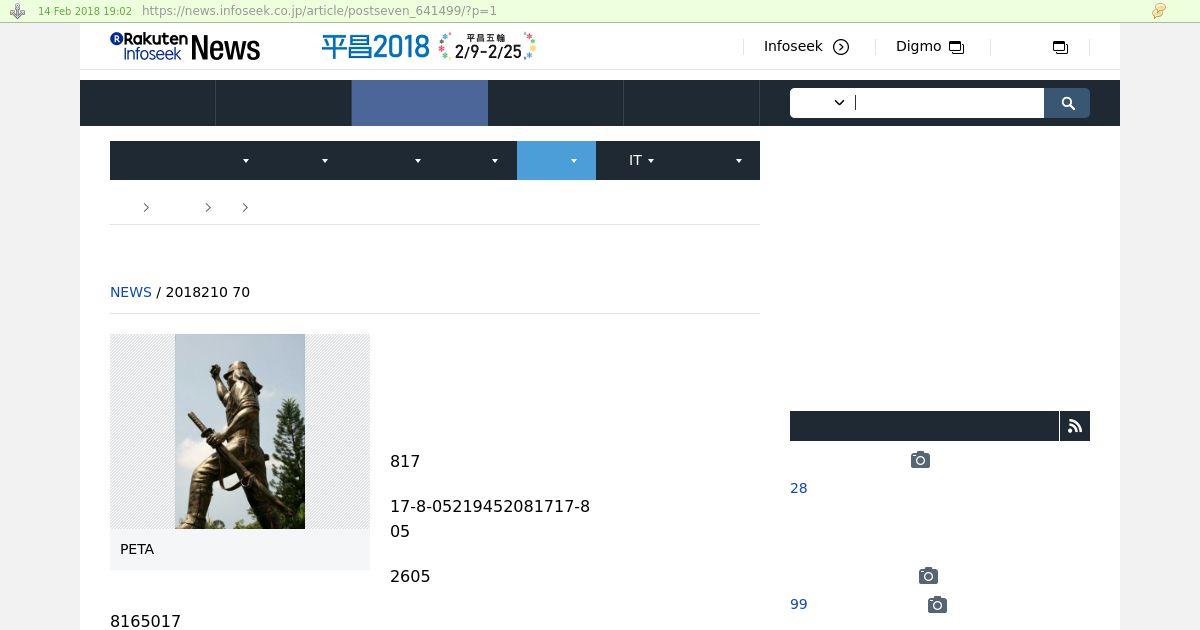Click the Rakuten Infoseek News logo
The width and height of the screenshot is (1200, 630).
click(185, 46)
